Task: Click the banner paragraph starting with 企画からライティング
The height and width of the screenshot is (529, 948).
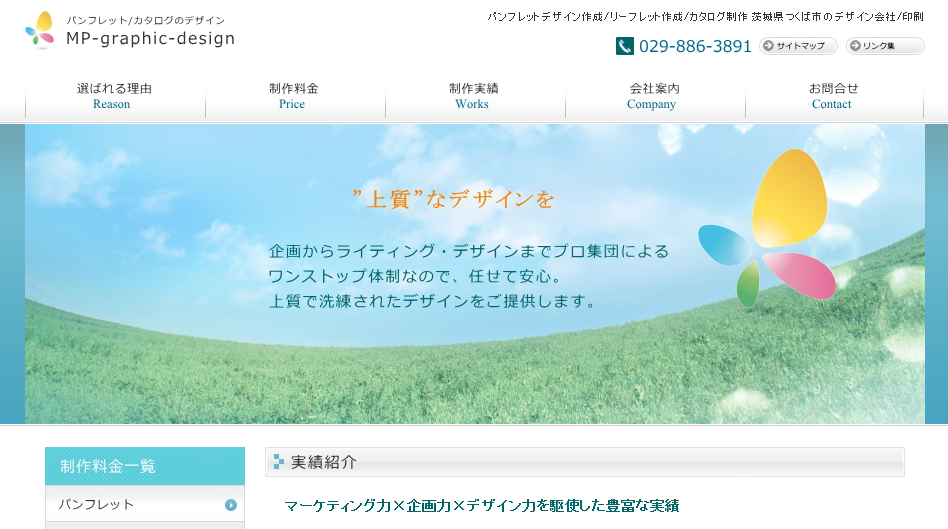Action: click(468, 275)
